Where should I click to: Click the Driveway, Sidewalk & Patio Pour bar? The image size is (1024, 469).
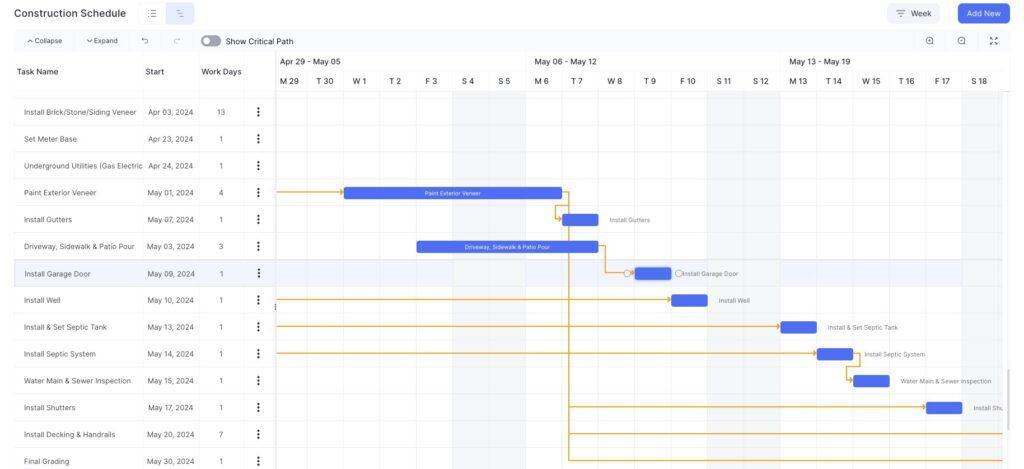(507, 247)
